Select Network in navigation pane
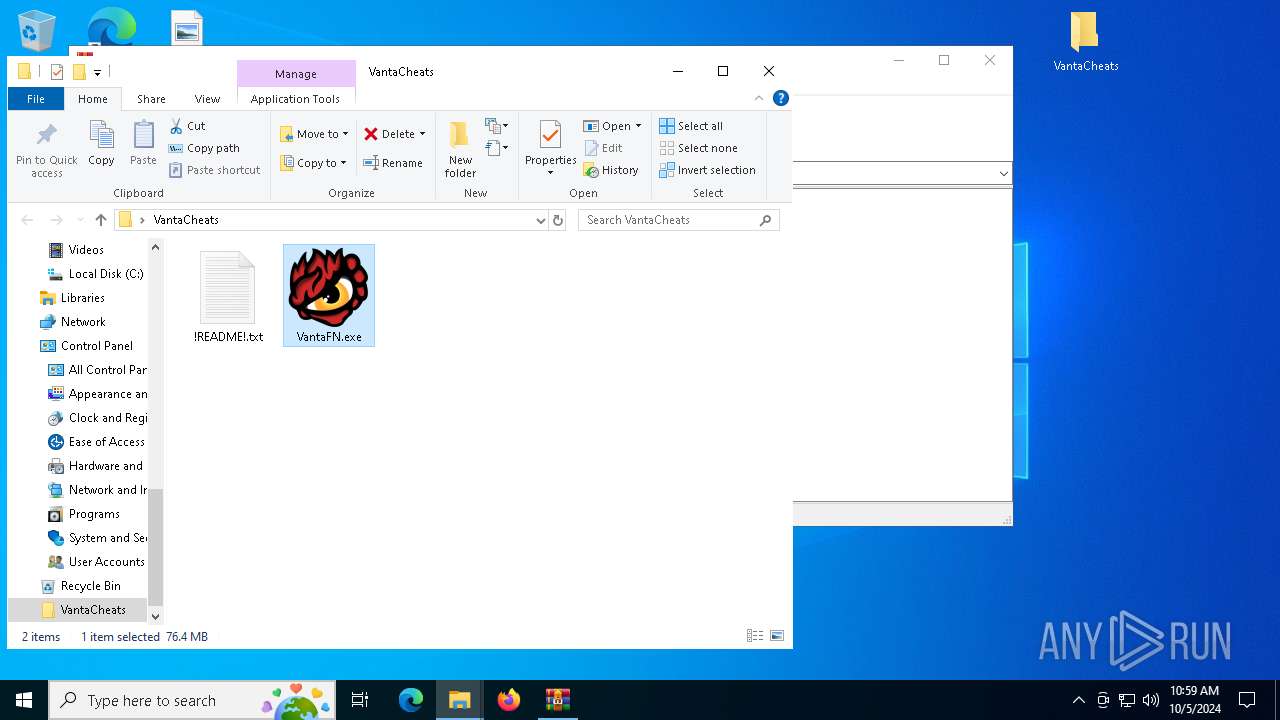The height and width of the screenshot is (720, 1280). tap(83, 322)
